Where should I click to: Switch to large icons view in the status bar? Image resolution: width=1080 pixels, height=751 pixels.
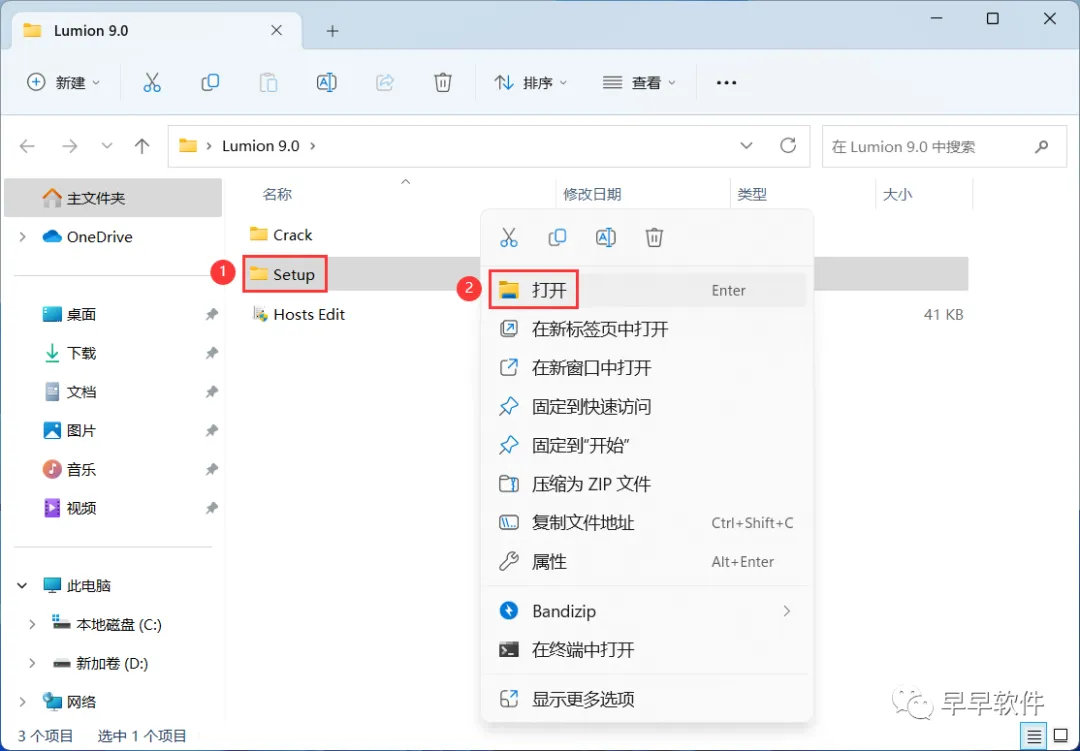click(1061, 737)
